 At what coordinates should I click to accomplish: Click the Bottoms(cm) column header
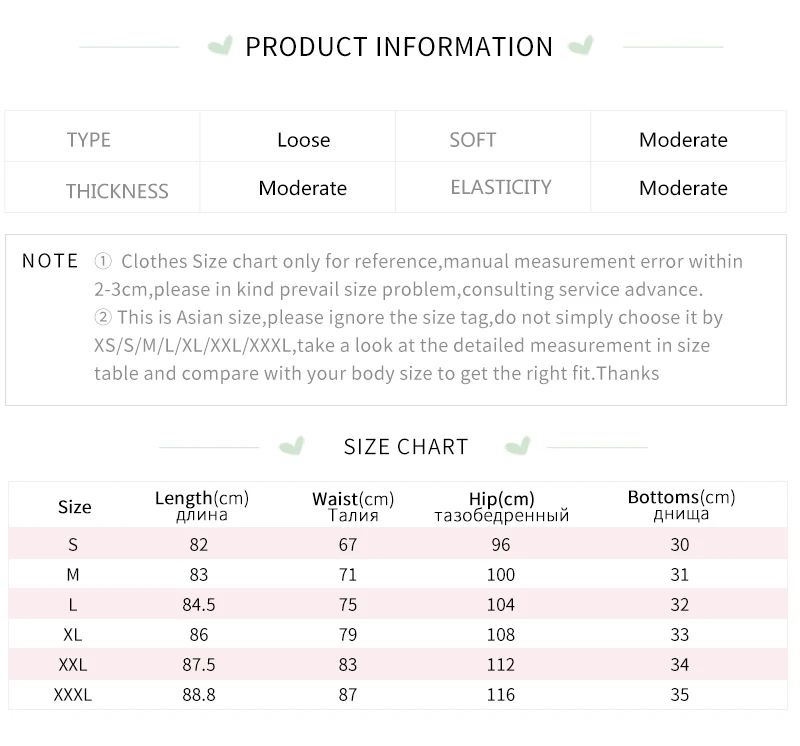click(681, 505)
